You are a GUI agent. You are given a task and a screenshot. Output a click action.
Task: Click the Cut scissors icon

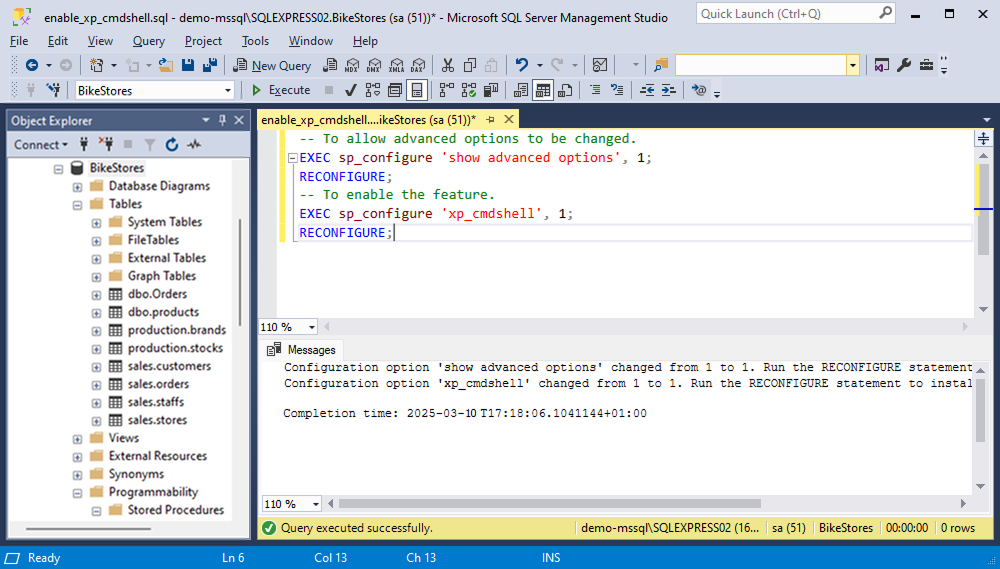448,65
